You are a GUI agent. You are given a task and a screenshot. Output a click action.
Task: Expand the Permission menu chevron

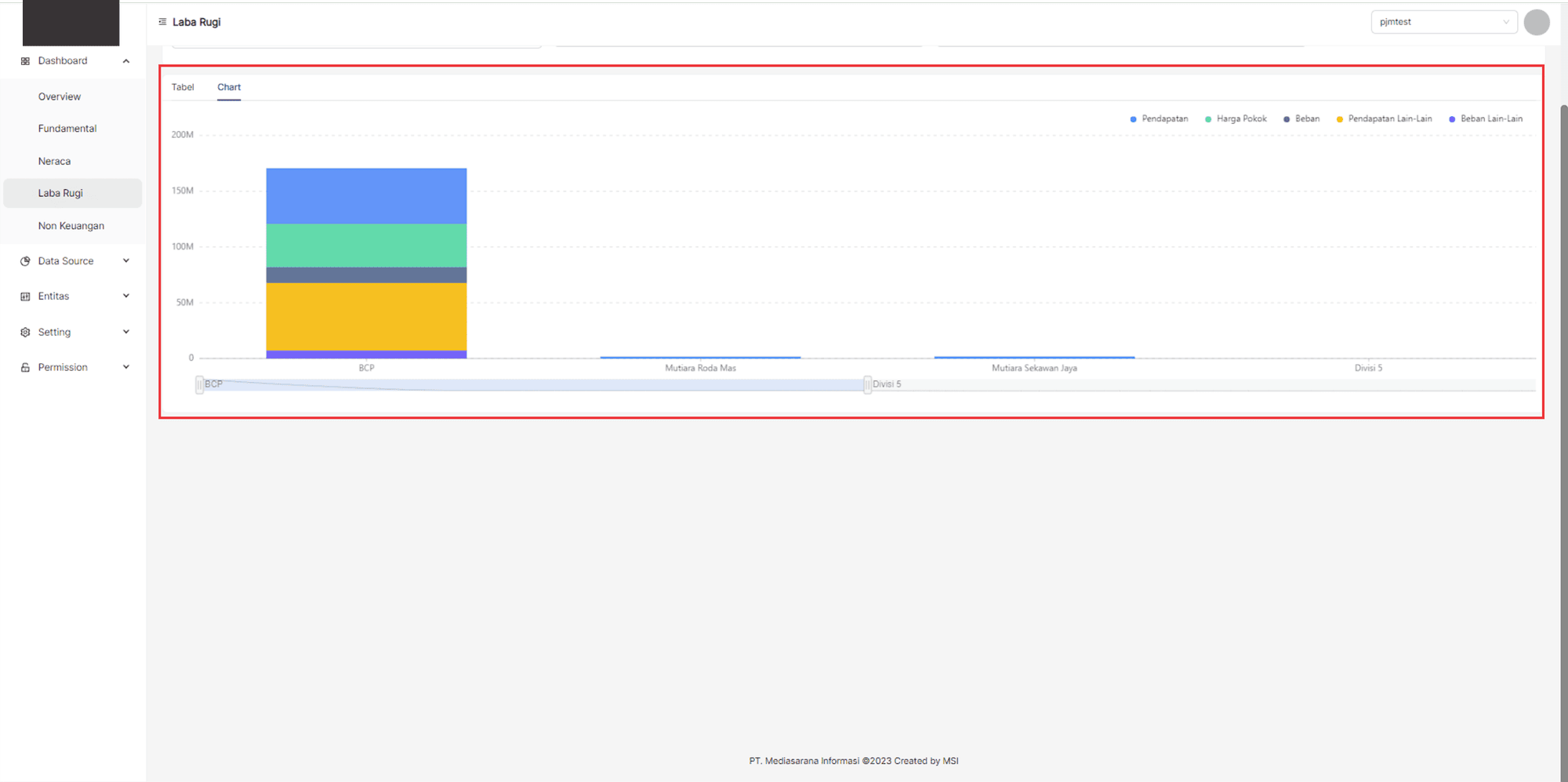pyautogui.click(x=126, y=367)
